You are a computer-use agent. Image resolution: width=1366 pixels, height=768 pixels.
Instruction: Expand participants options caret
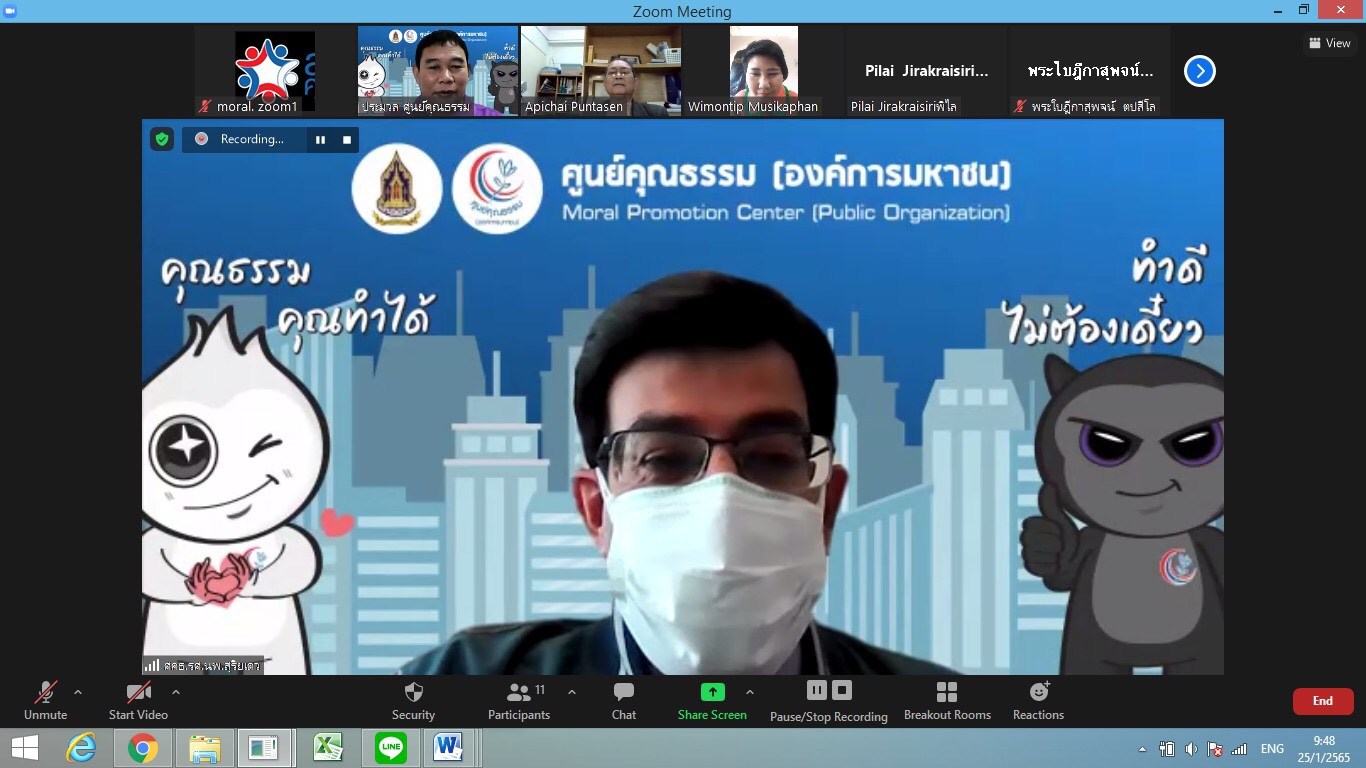pos(572,692)
